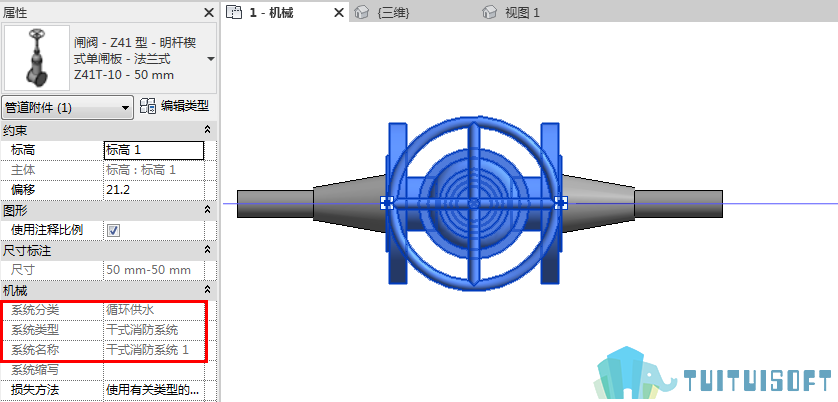Click the left connector grip on valve
838x402 pixels.
387,203
